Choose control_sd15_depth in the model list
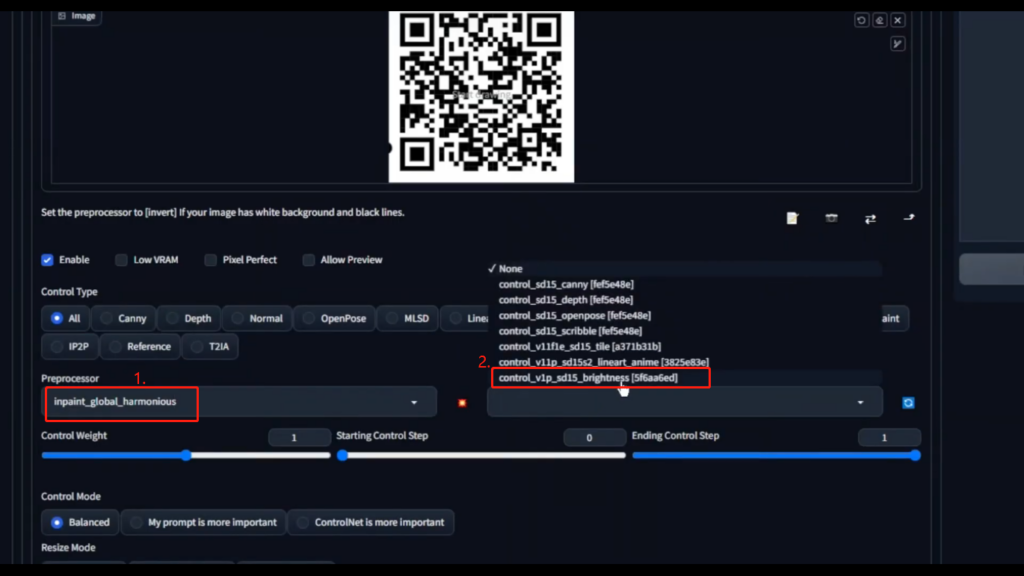 [x=684, y=300]
